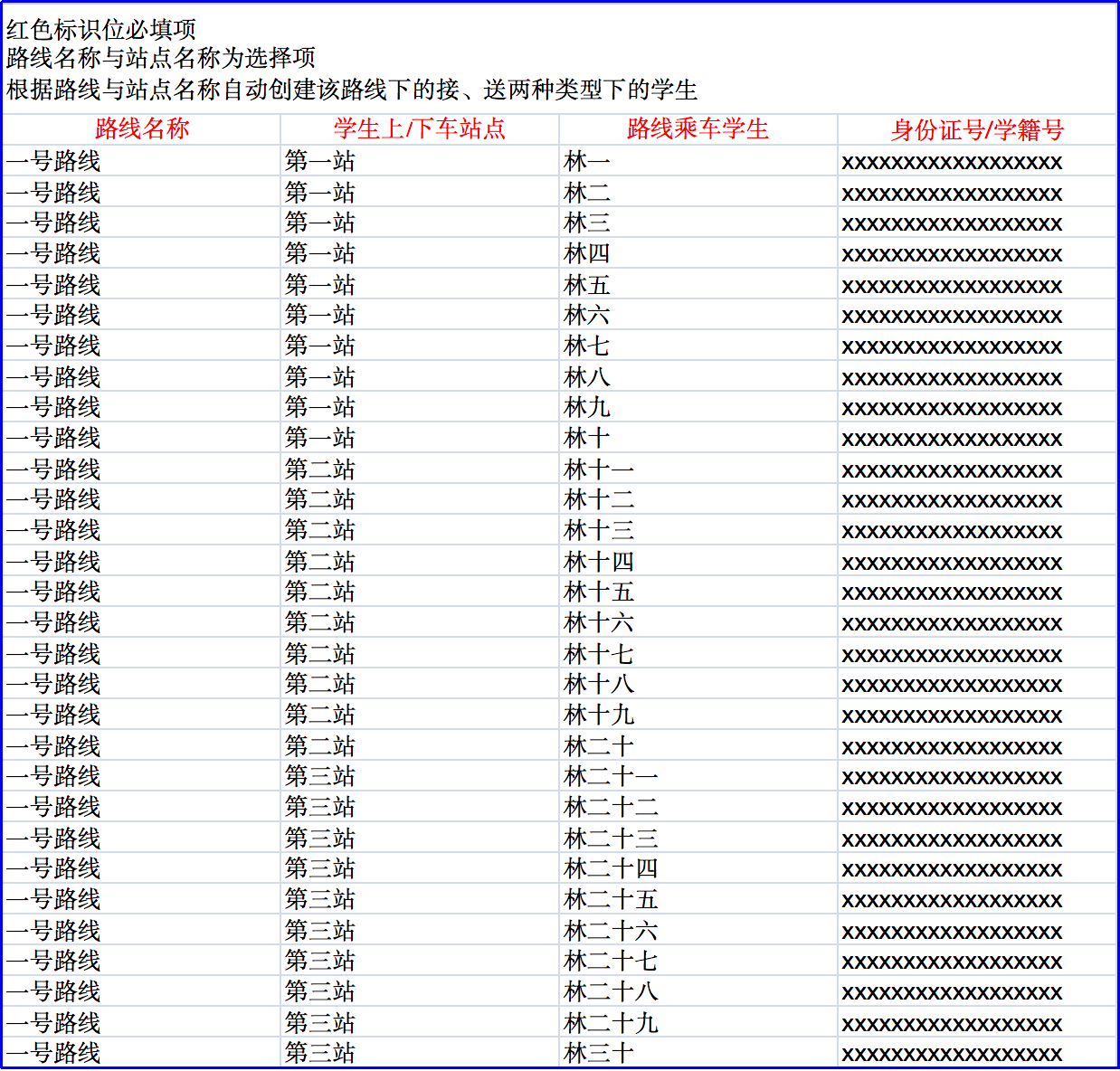Select the 身份证号/学籍号 header cell
The image size is (1120, 1071).
pyautogui.click(x=977, y=129)
